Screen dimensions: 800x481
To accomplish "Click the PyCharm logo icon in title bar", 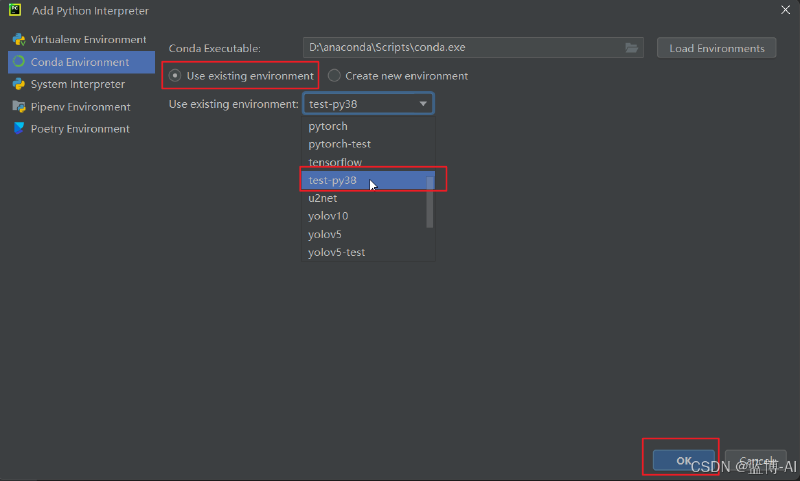I will (x=15, y=10).
